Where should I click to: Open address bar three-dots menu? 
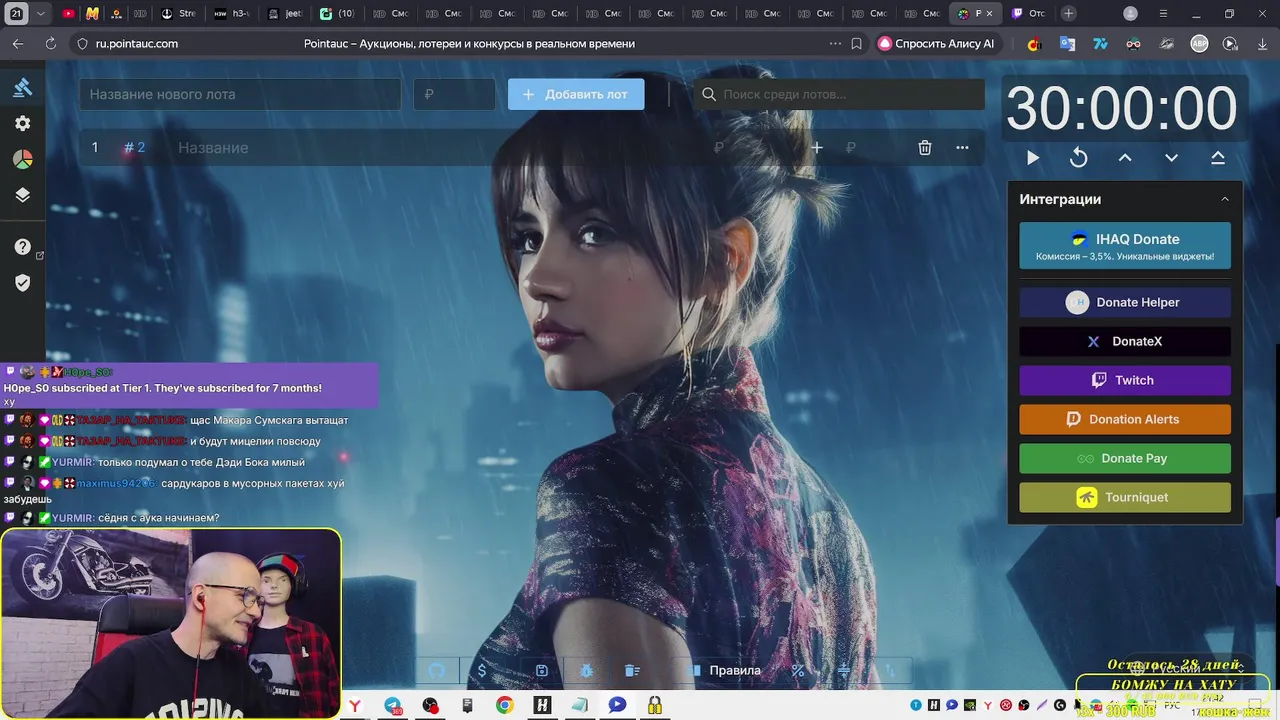coord(835,44)
